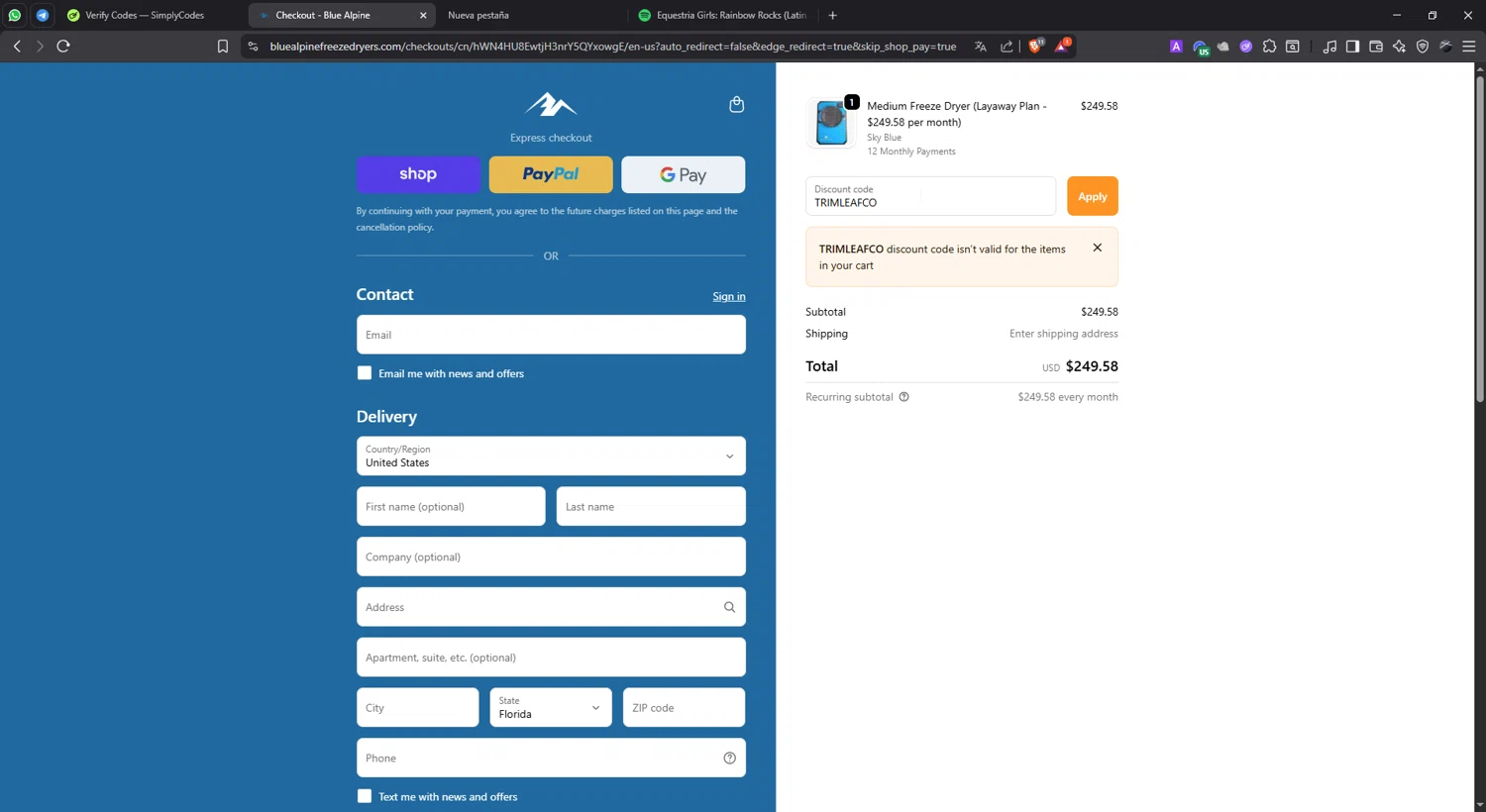1486x812 pixels.
Task: Click the purple A extension icon
Action: (1176, 46)
